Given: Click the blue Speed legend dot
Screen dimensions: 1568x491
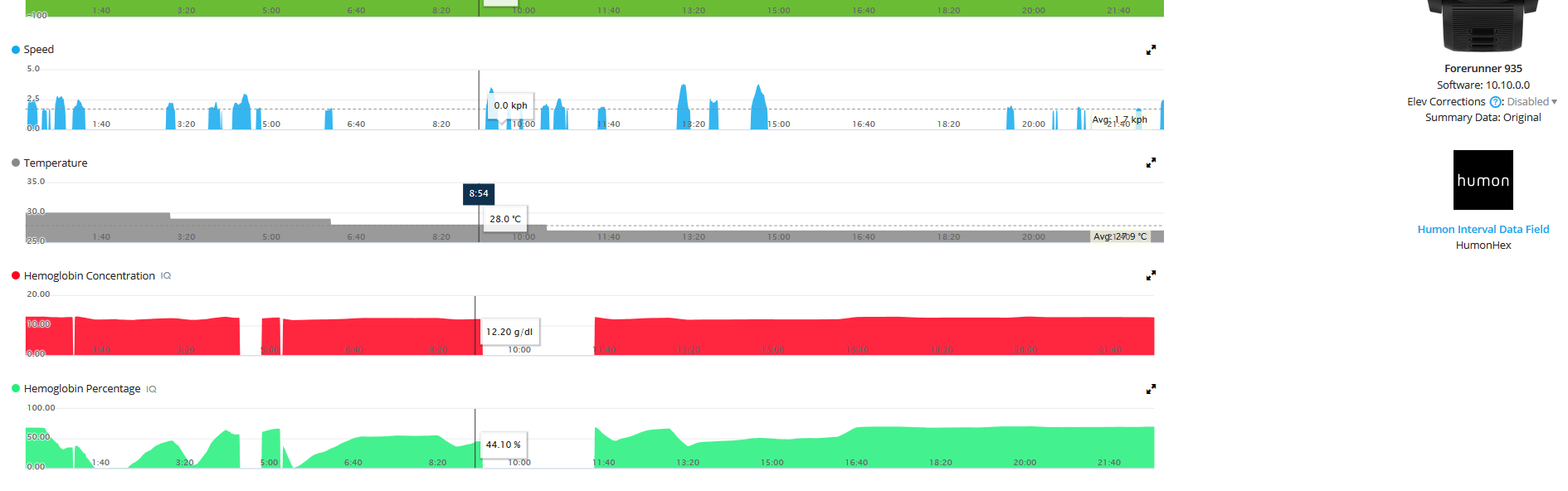Looking at the screenshot, I should tap(16, 50).
